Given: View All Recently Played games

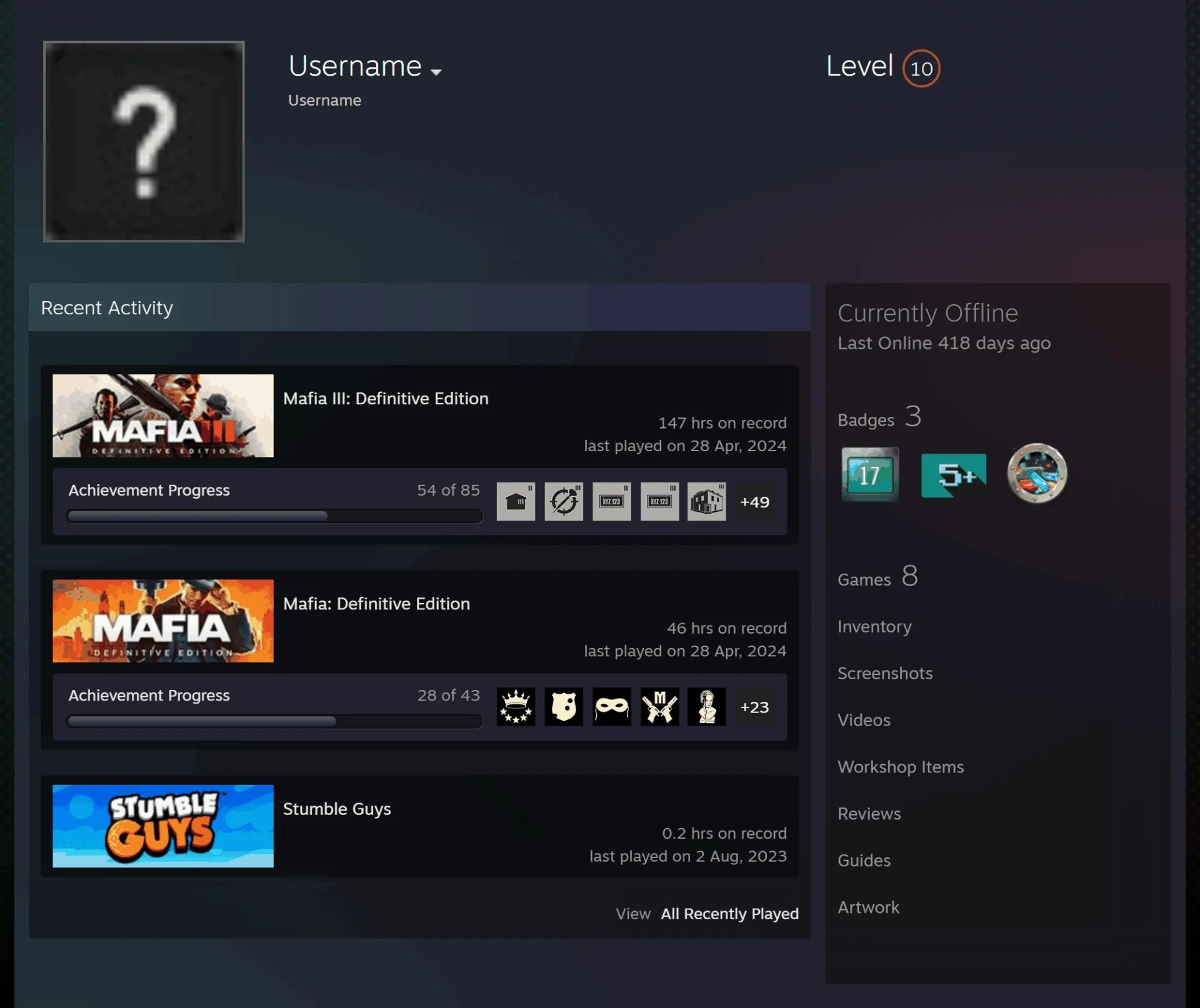Looking at the screenshot, I should click(x=729, y=914).
